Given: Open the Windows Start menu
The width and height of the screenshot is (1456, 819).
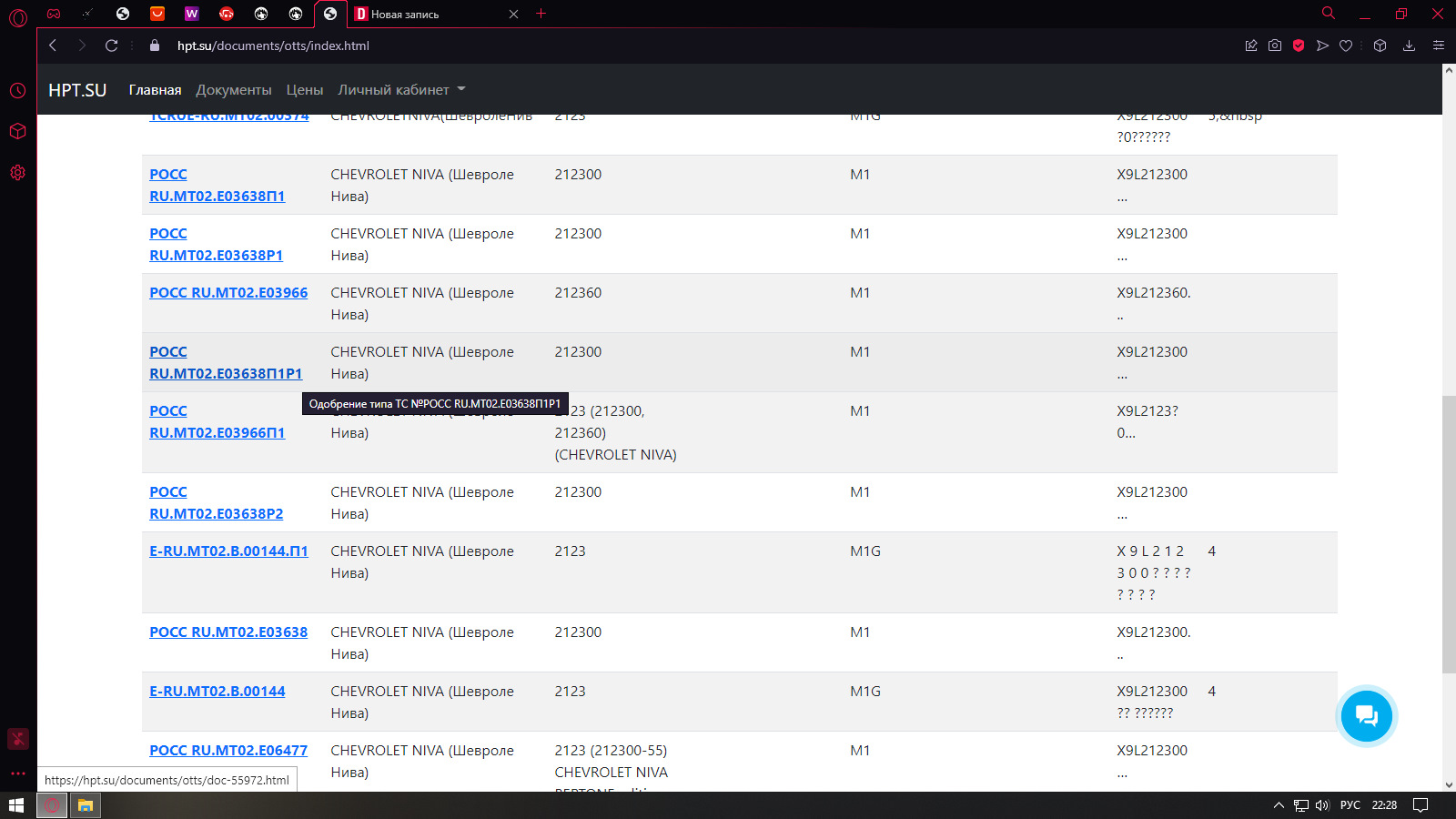Looking at the screenshot, I should click(16, 805).
